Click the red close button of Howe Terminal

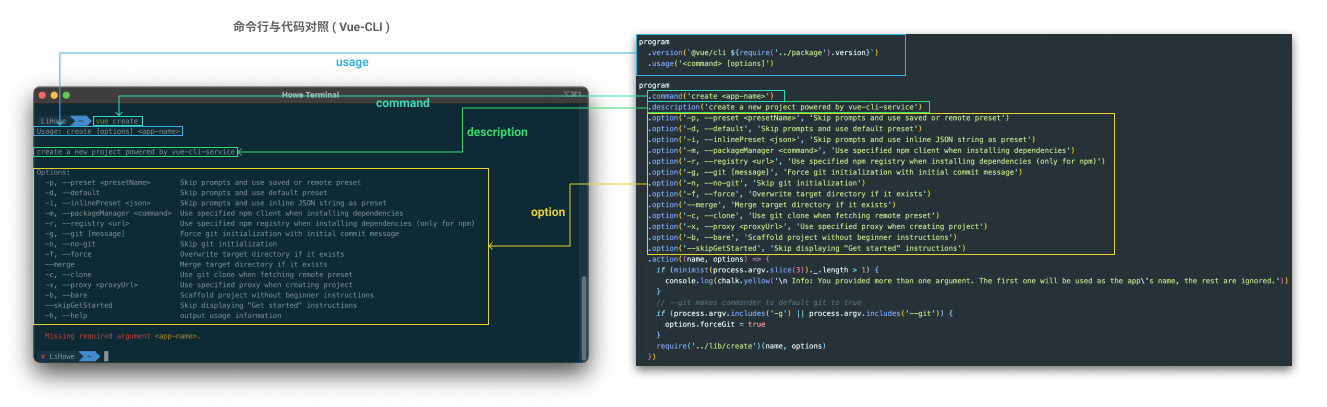[x=42, y=95]
